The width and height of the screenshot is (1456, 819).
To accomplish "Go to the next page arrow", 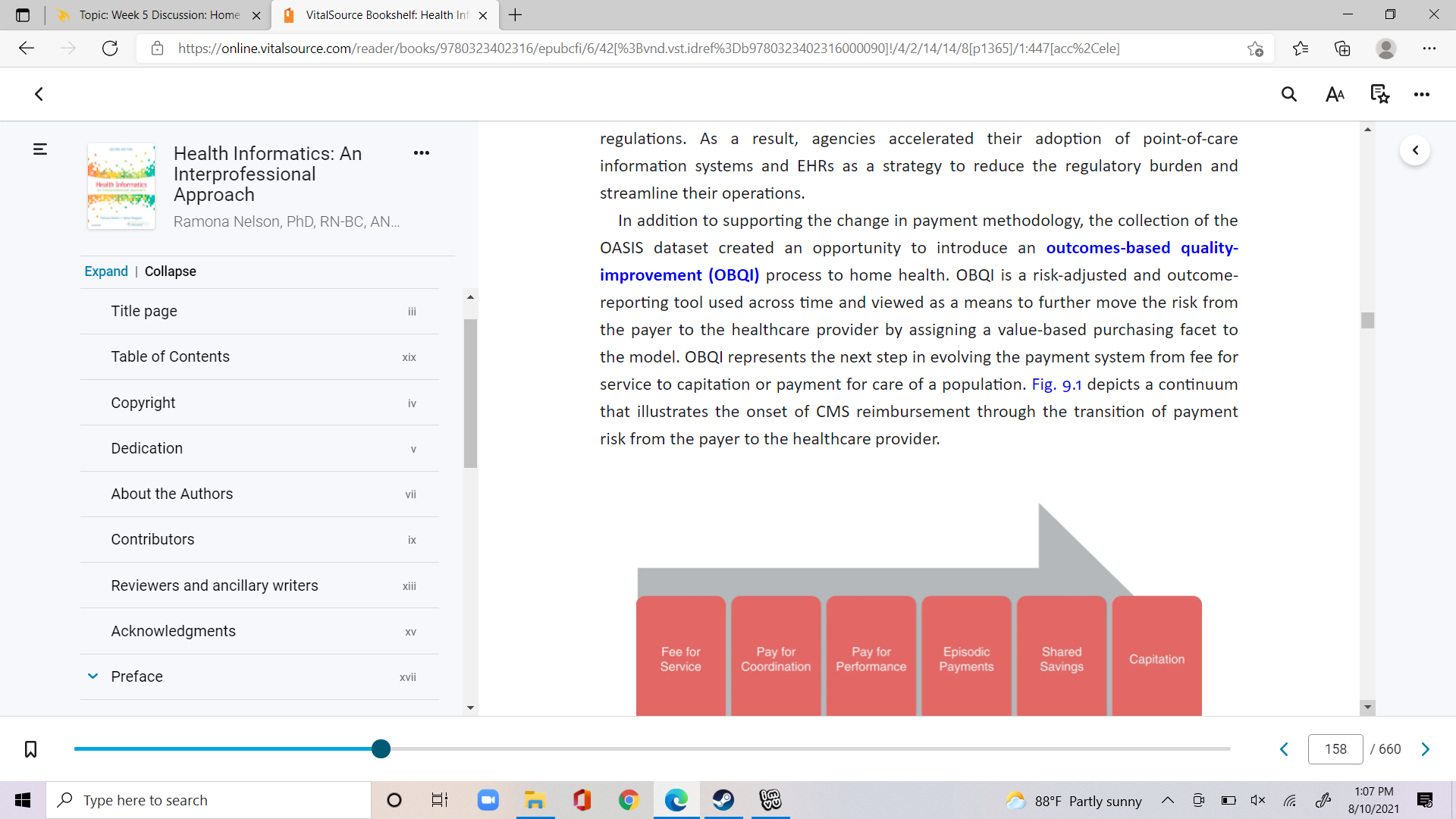I will (x=1426, y=749).
